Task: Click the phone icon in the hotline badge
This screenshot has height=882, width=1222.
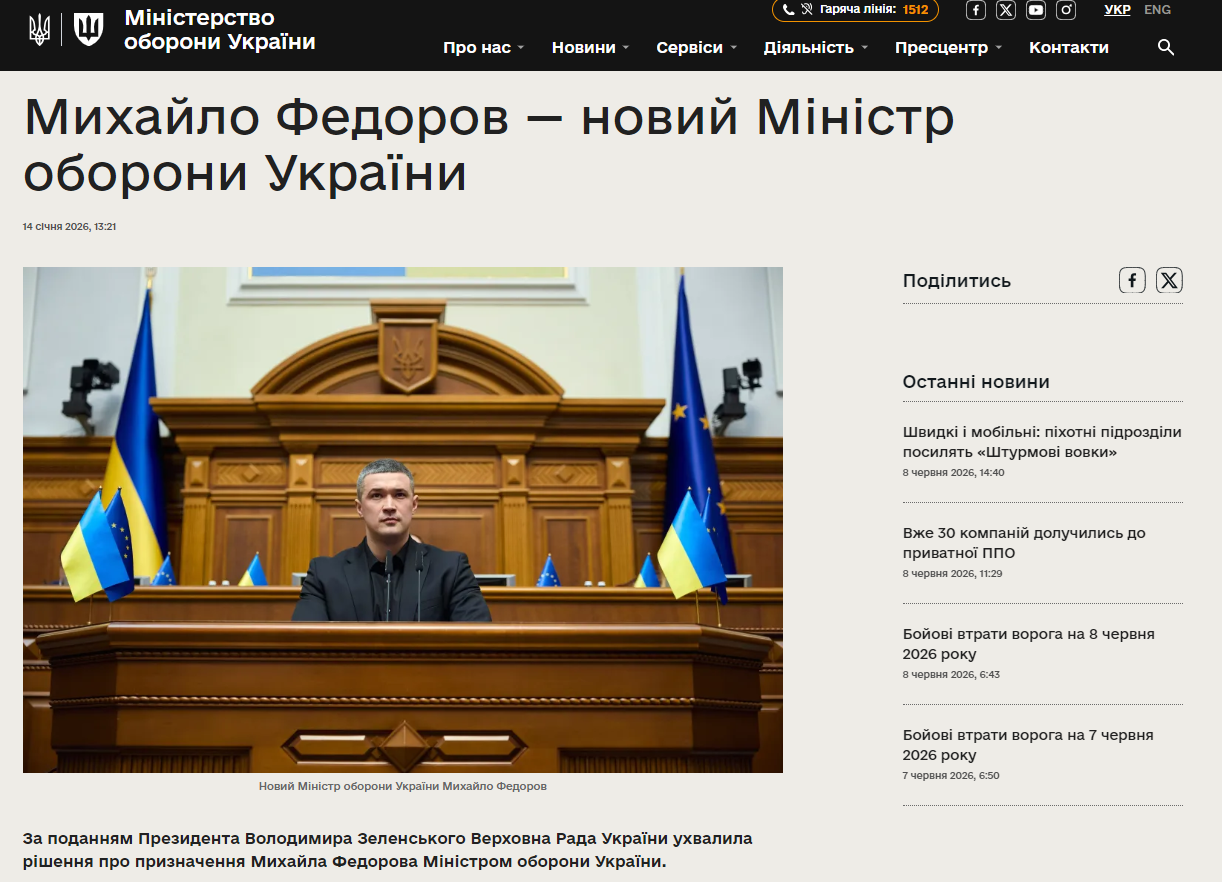Action: point(788,10)
